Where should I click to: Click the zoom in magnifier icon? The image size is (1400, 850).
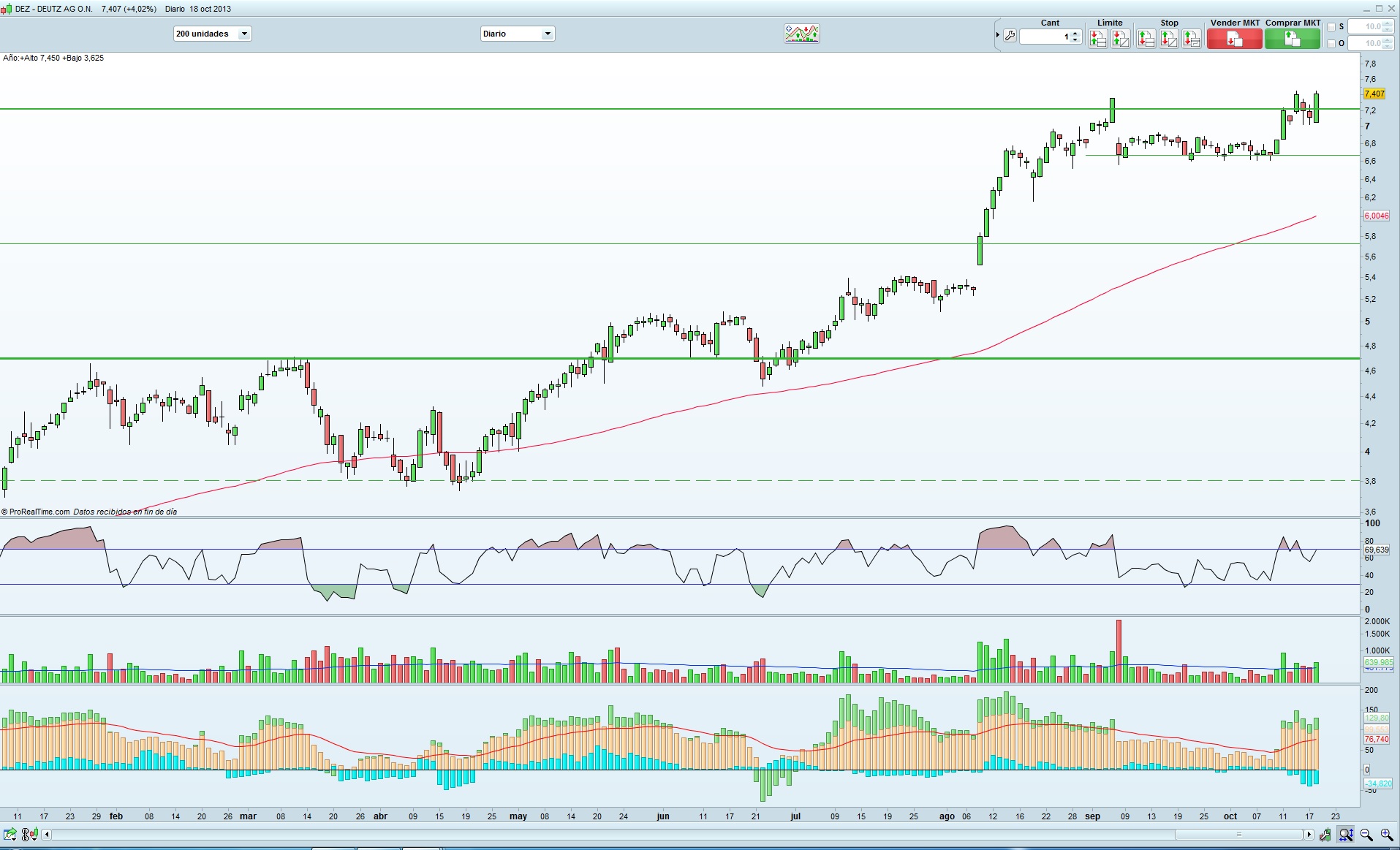point(1386,834)
